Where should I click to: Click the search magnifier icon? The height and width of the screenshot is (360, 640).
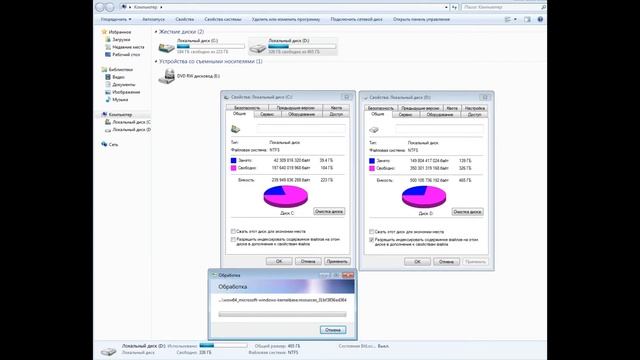(x=543, y=7)
